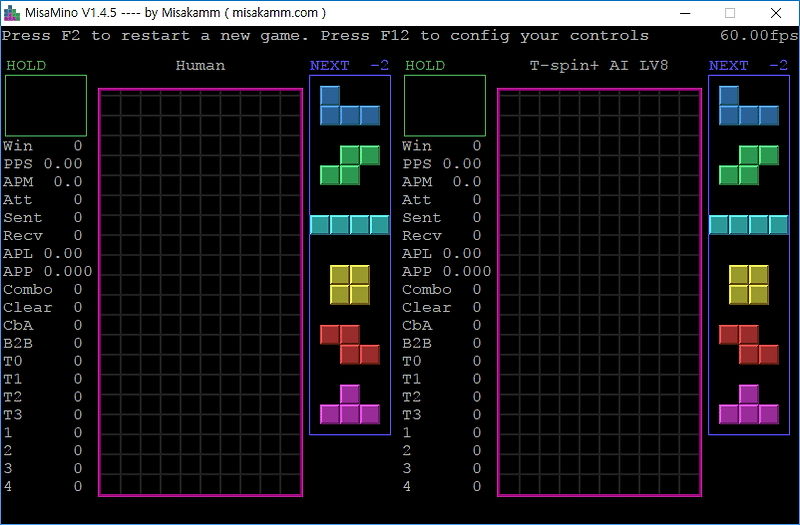
Task: Click the AI Recv stat row
Action: point(442,236)
